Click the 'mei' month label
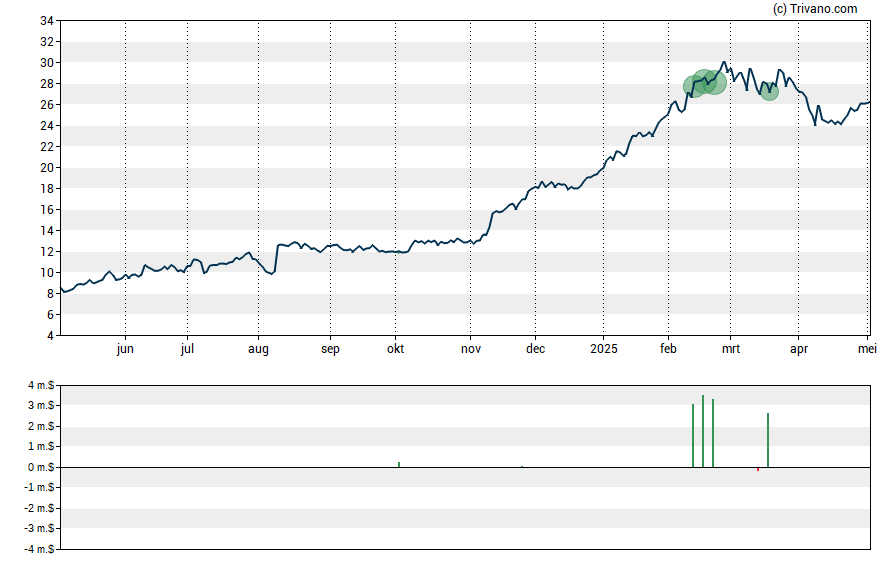The width and height of the screenshot is (888, 565). (867, 349)
